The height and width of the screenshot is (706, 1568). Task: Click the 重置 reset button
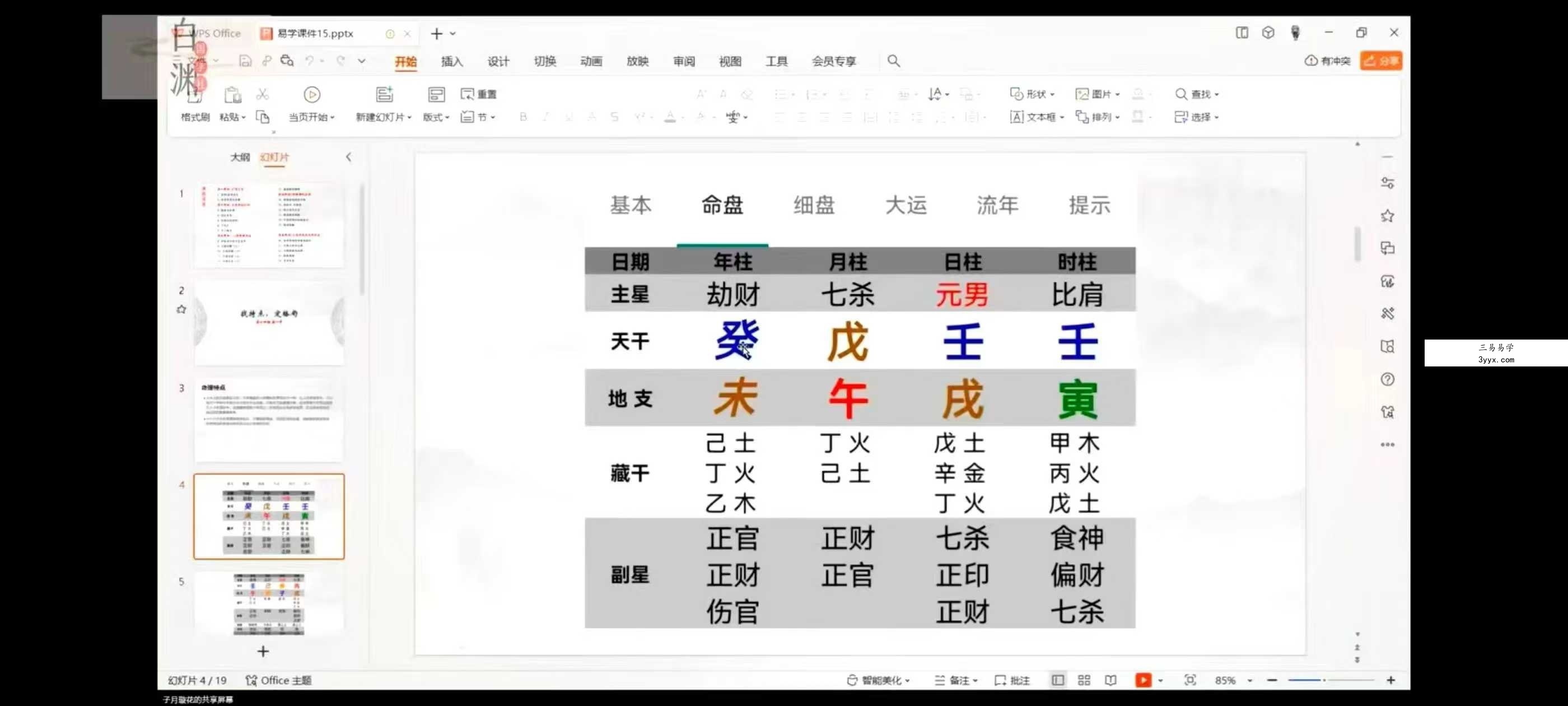click(x=478, y=94)
